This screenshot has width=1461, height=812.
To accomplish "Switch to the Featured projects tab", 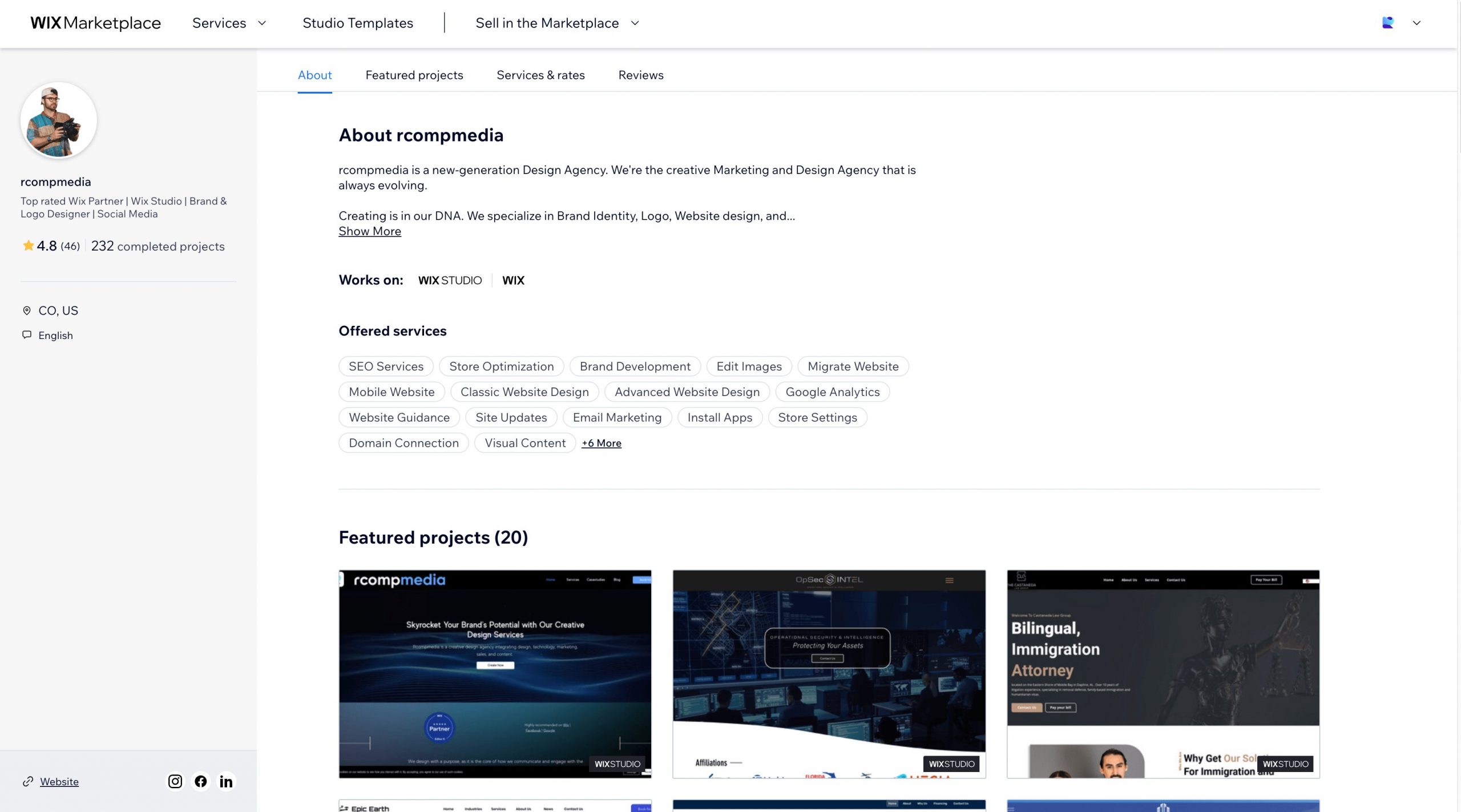I will click(x=414, y=75).
